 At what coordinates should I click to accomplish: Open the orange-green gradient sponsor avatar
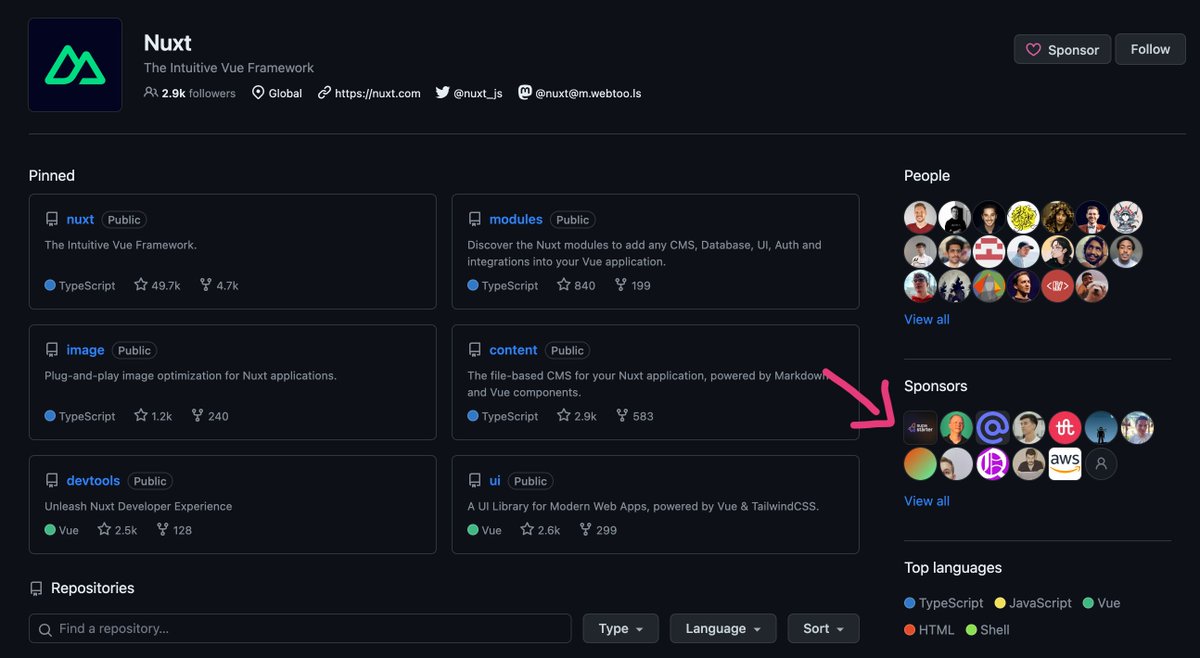[x=921, y=464]
